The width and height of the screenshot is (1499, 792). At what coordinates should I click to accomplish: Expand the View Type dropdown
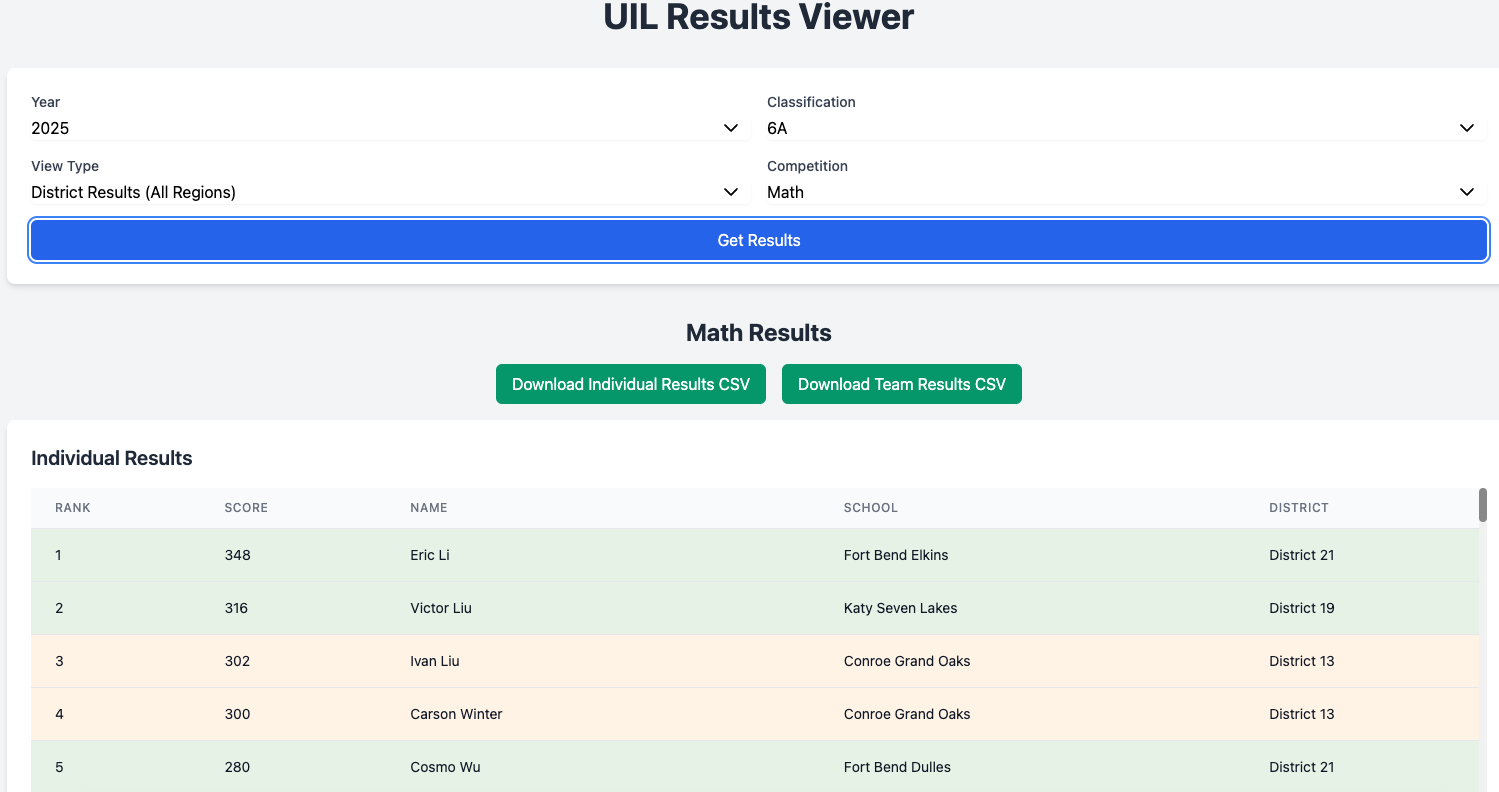(x=389, y=192)
